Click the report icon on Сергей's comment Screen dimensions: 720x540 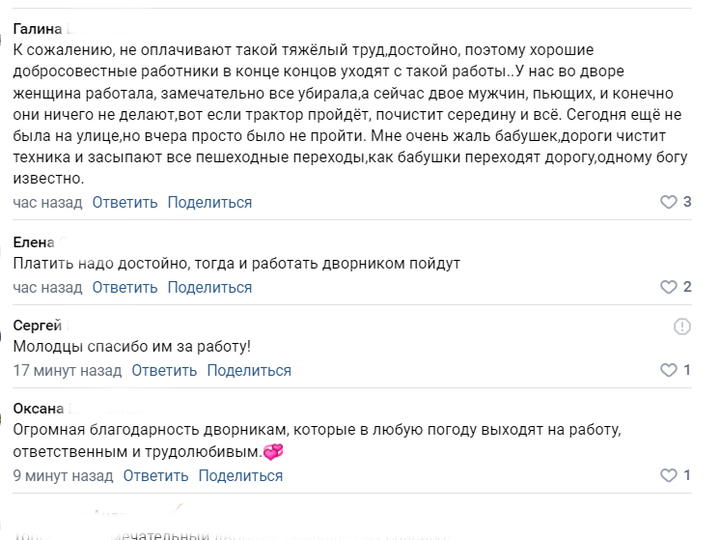(682, 326)
